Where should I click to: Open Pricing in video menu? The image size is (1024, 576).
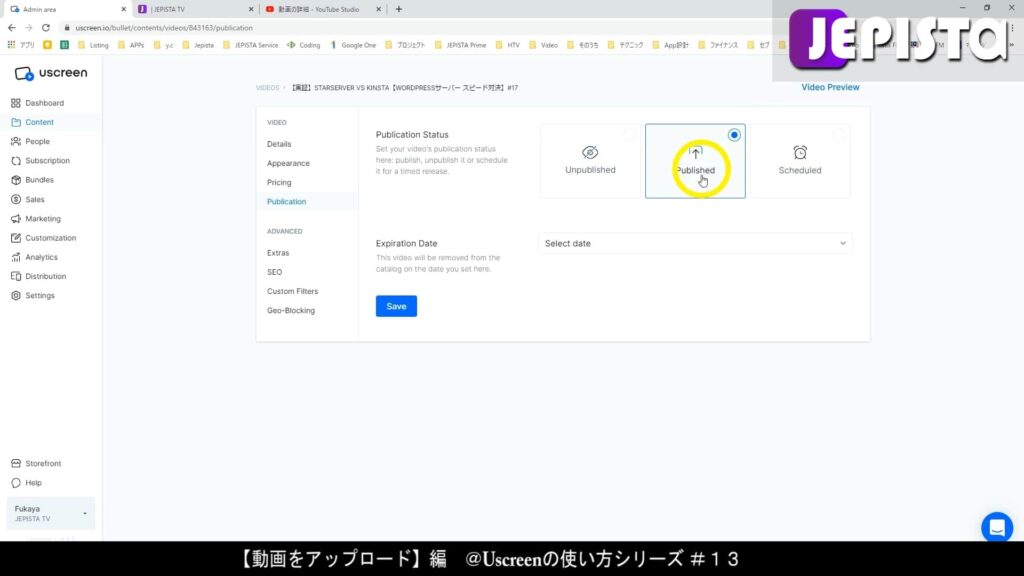click(279, 183)
